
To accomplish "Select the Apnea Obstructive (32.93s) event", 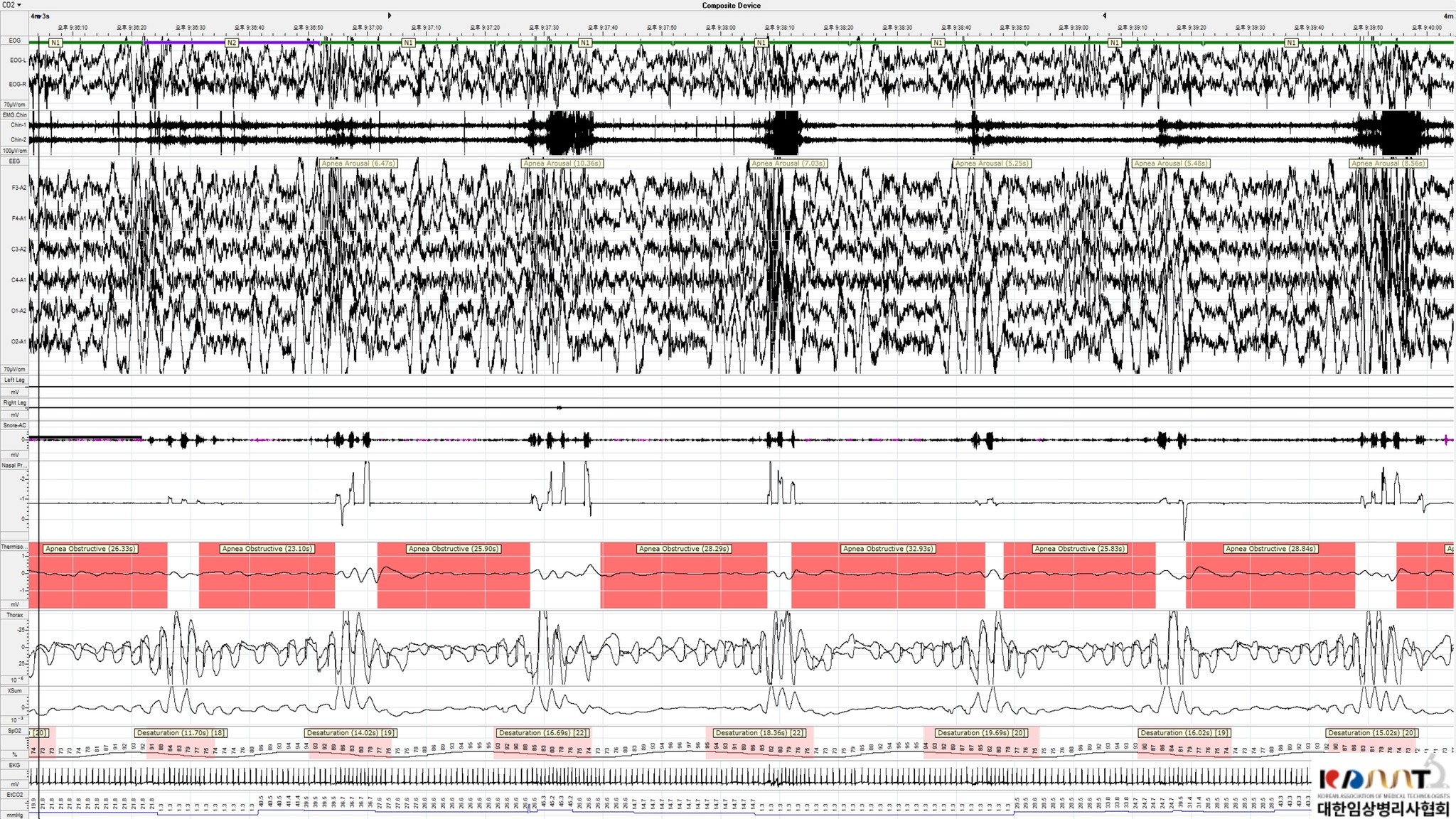I will 887,549.
